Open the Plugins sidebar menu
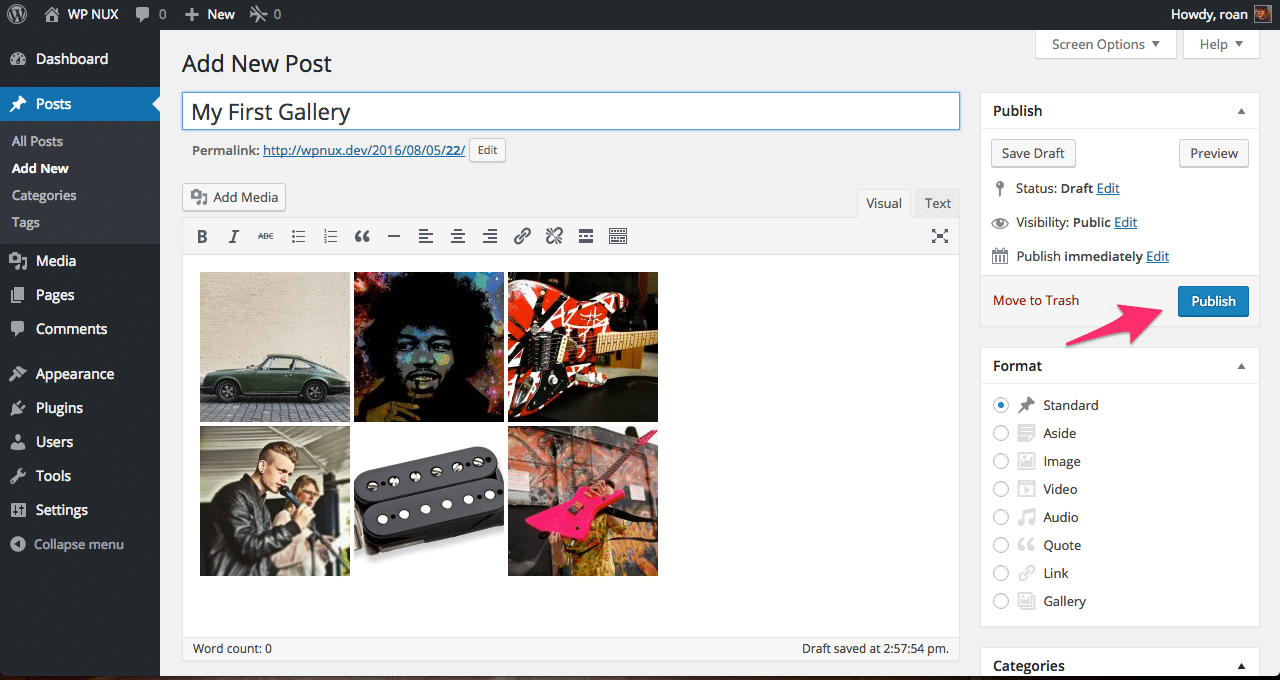Screen dimensions: 1280x680 point(80,408)
